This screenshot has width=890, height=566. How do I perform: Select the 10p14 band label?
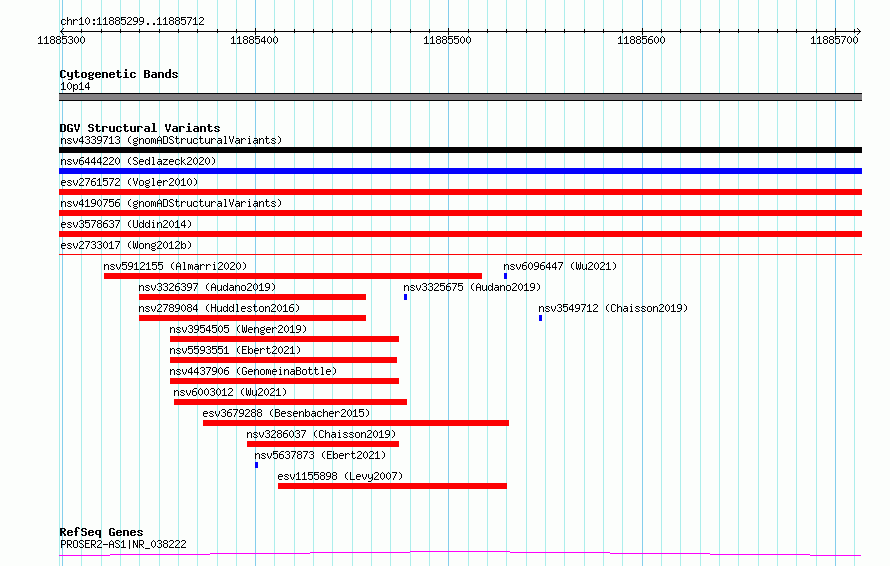75,86
